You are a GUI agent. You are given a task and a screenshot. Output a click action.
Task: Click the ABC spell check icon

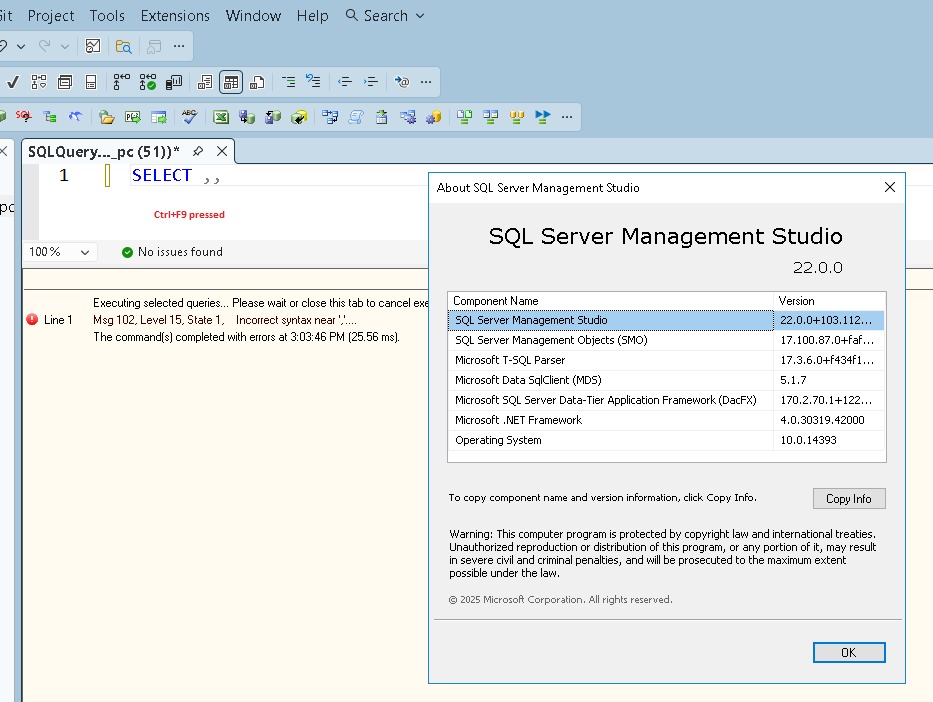coord(189,117)
